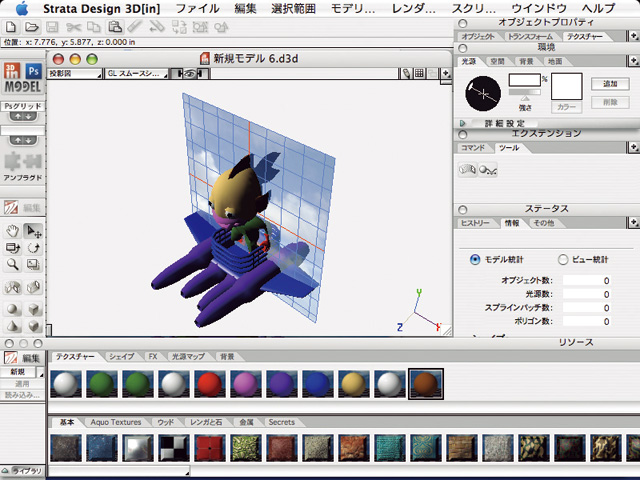
Task: Select the magnifier zoom tool
Action: click(x=13, y=264)
